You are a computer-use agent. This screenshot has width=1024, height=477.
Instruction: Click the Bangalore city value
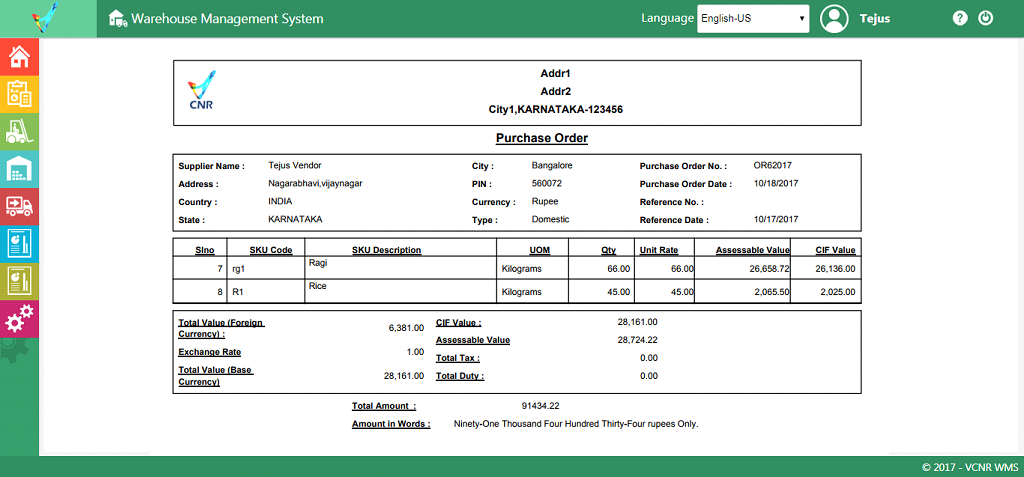552,165
